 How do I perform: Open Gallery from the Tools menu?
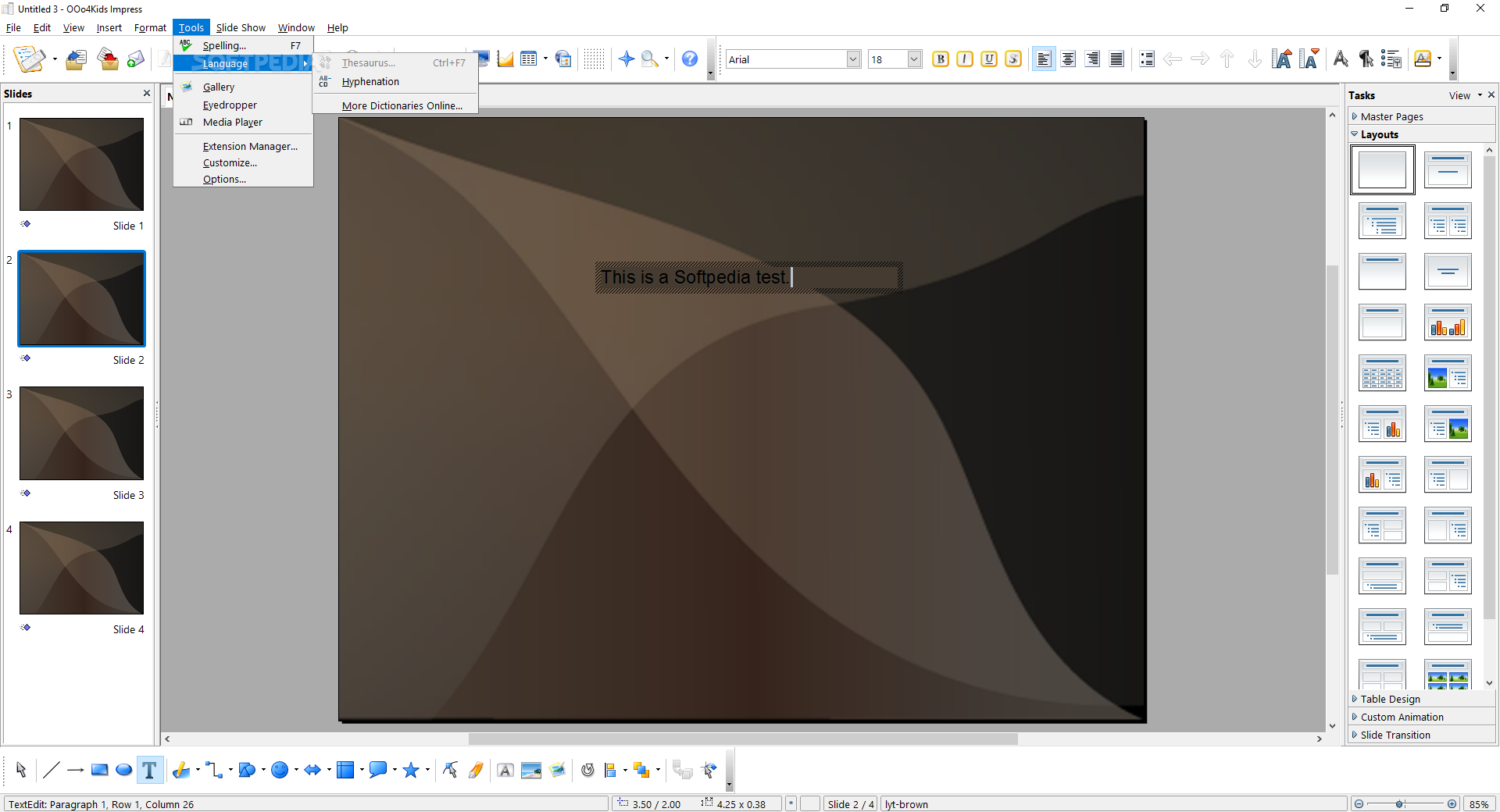pos(243,87)
